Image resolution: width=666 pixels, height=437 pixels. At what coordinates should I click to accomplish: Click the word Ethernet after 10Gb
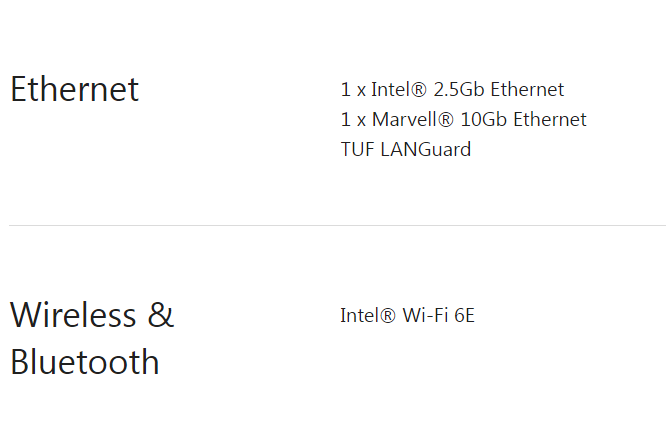[x=550, y=119]
